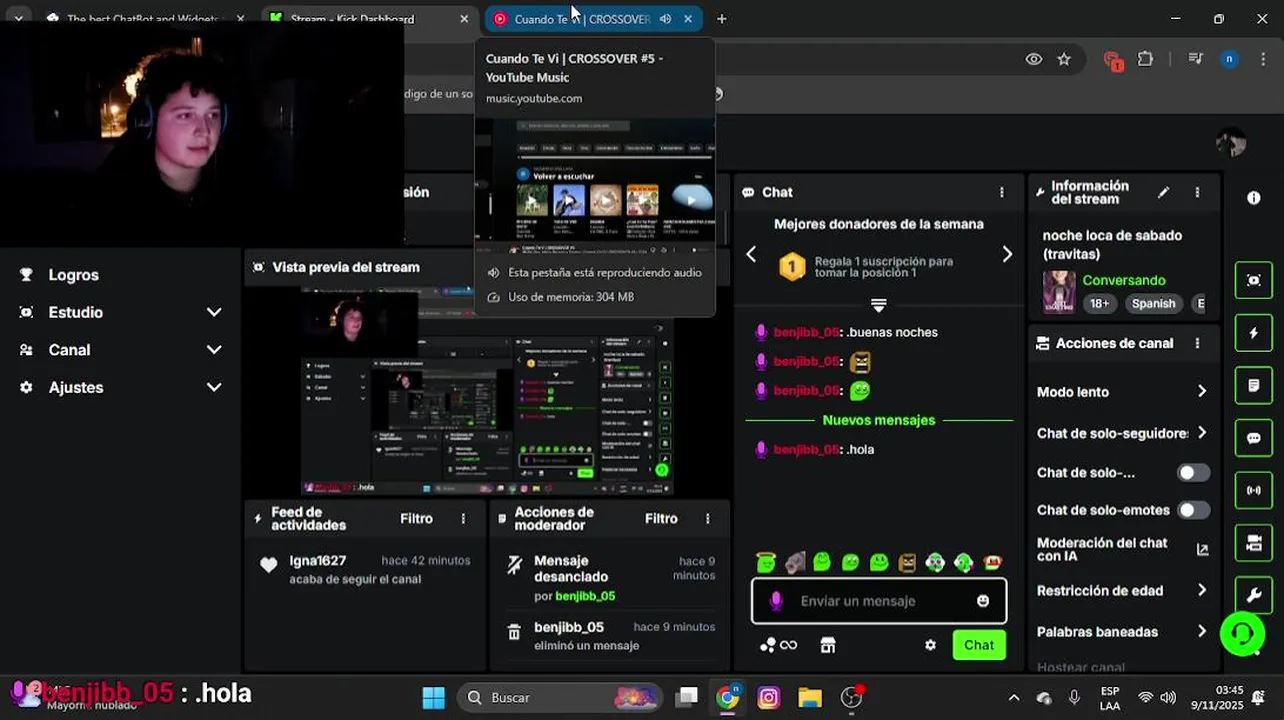1284x720 pixels.
Task: Open Instagram from the taskbar
Action: pyautogui.click(x=769, y=697)
